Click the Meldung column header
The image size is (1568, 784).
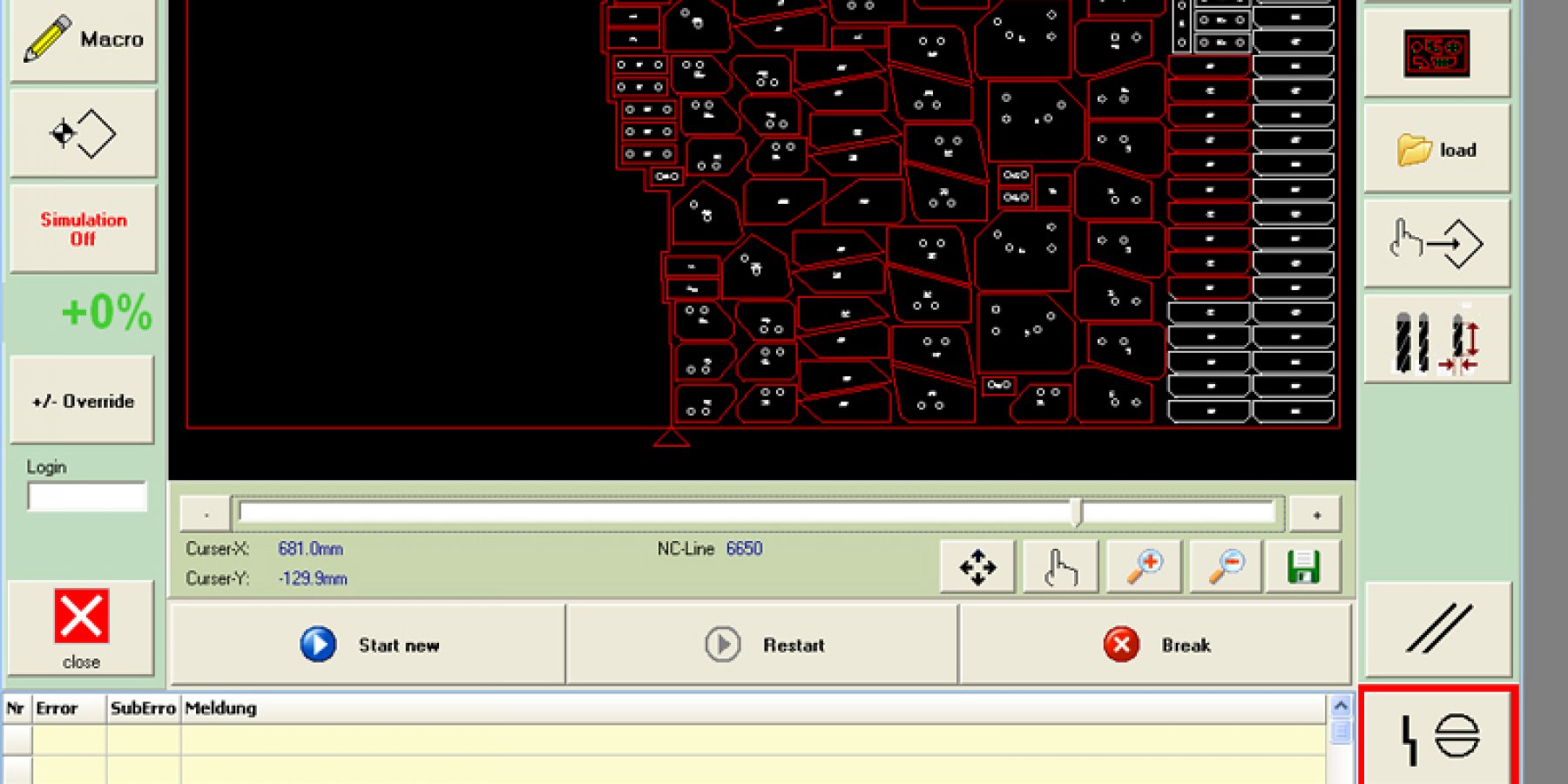pos(754,708)
